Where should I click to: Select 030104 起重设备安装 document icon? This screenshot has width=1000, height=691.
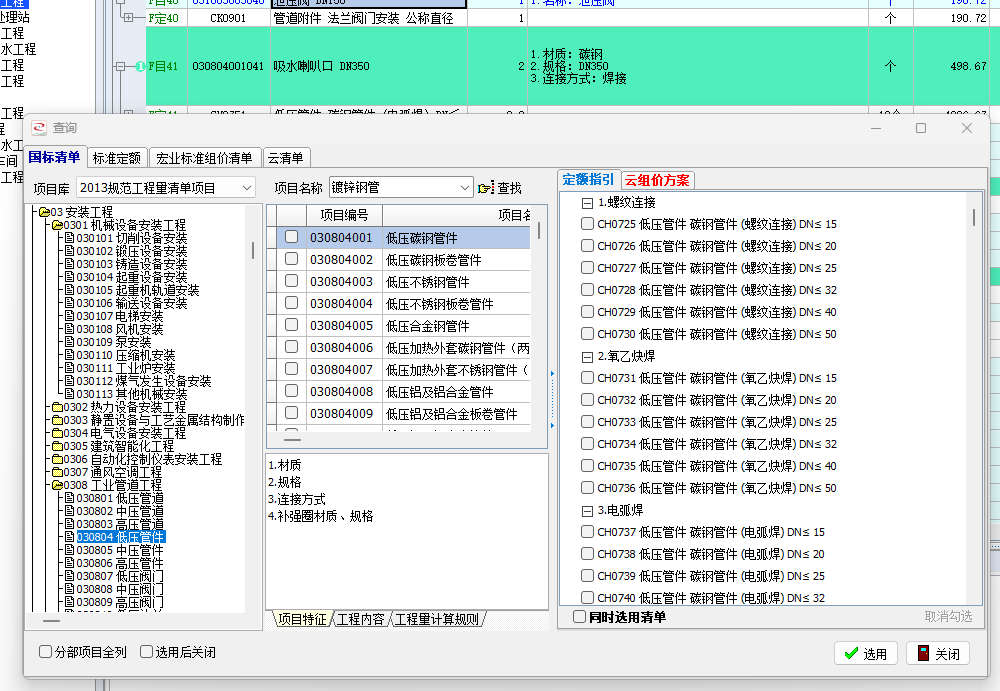tap(70, 277)
